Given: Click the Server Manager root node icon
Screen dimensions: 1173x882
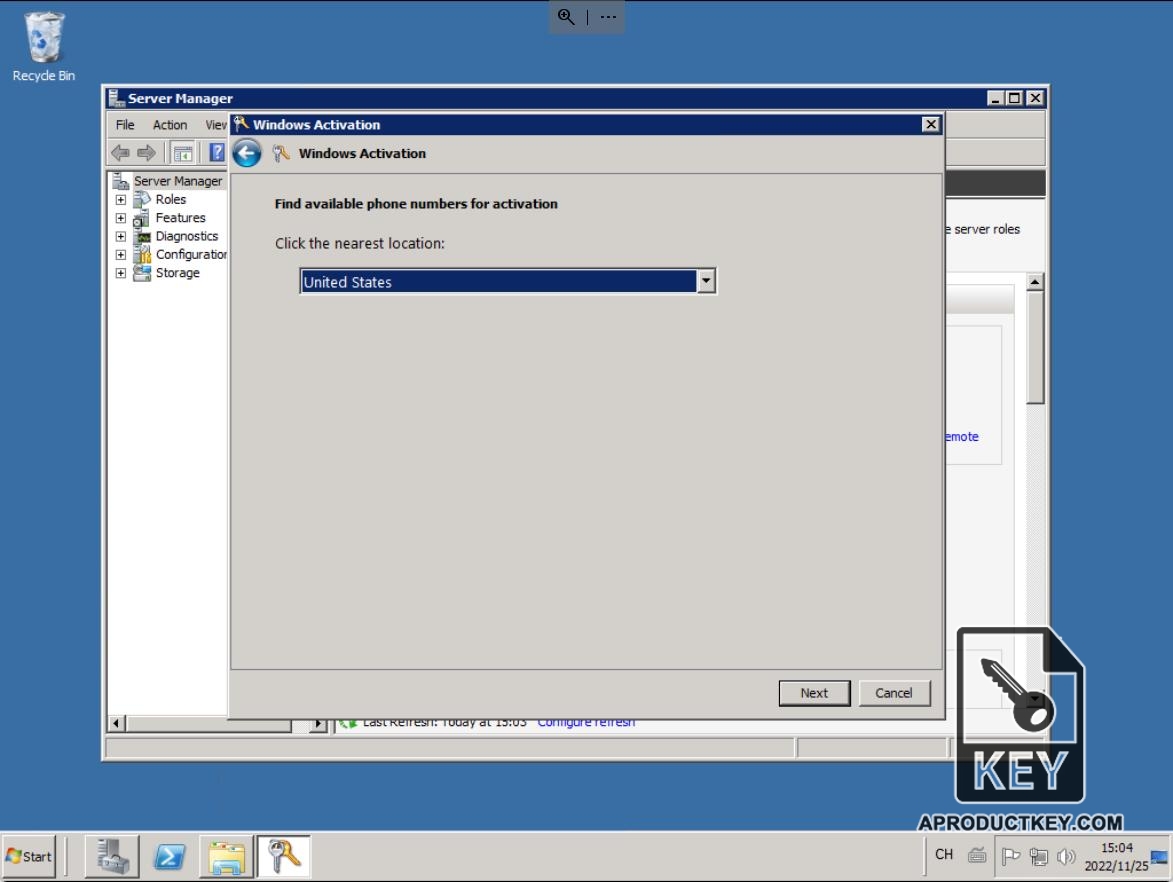Looking at the screenshot, I should 120,181.
